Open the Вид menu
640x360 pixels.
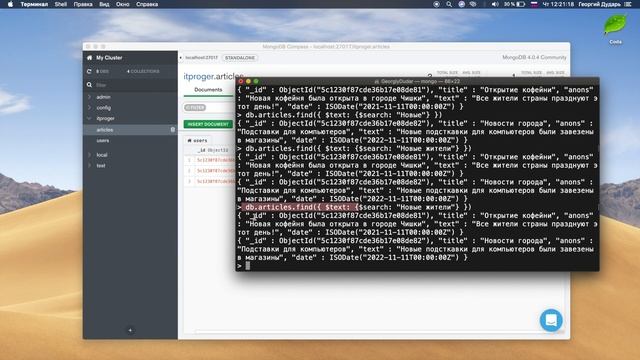104,4
